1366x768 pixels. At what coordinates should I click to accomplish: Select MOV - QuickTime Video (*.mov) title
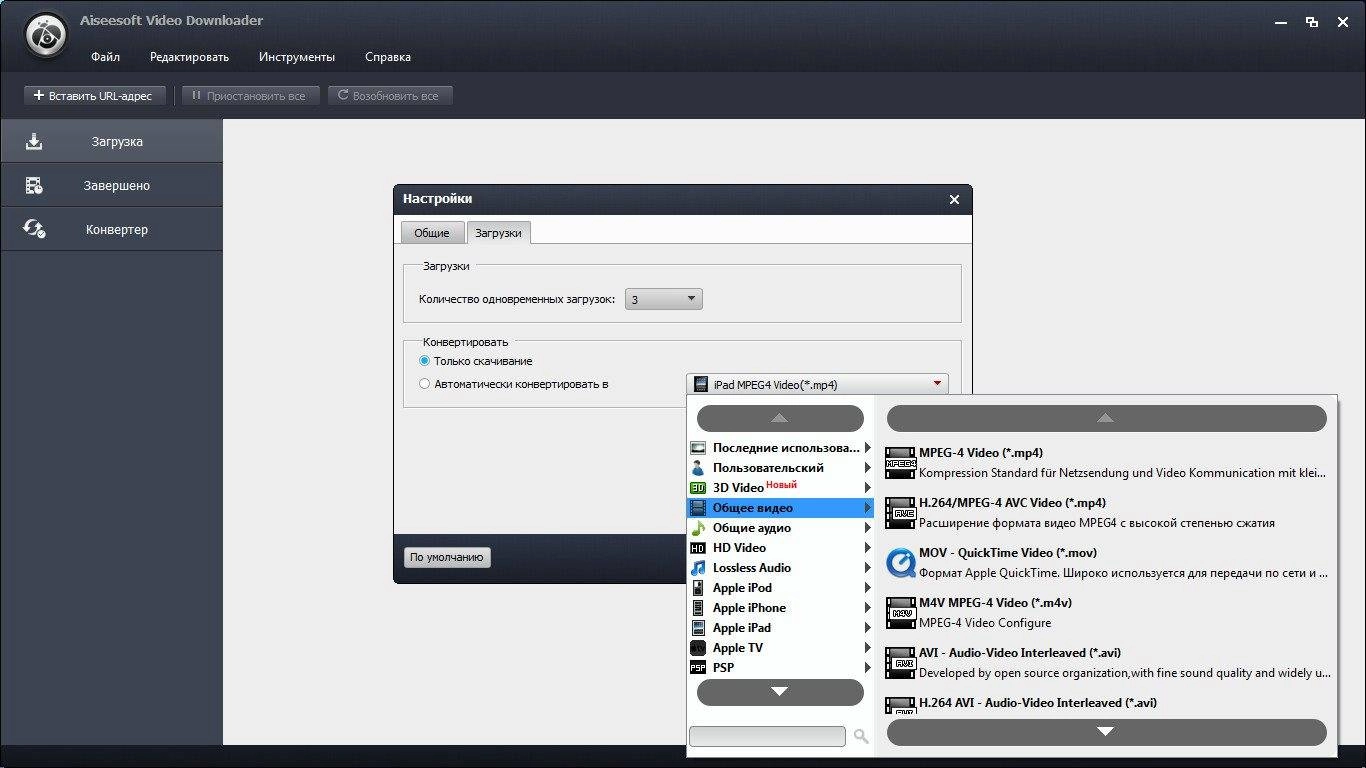coord(1008,553)
